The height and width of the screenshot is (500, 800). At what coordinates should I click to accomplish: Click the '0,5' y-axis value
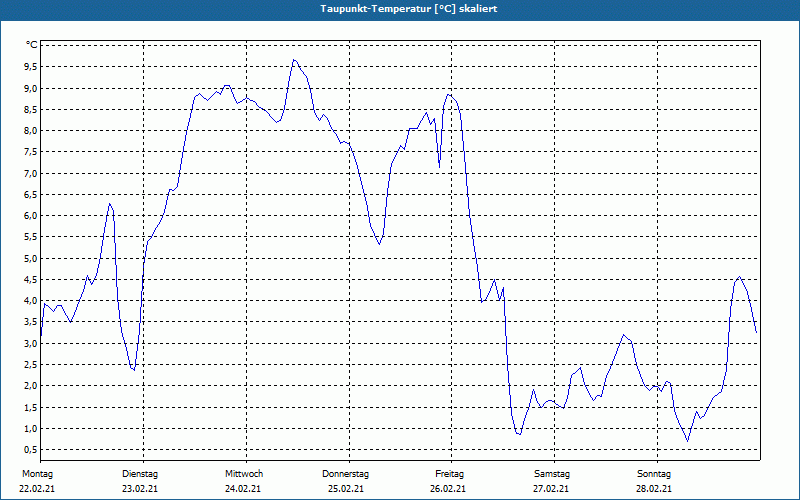click(31, 449)
